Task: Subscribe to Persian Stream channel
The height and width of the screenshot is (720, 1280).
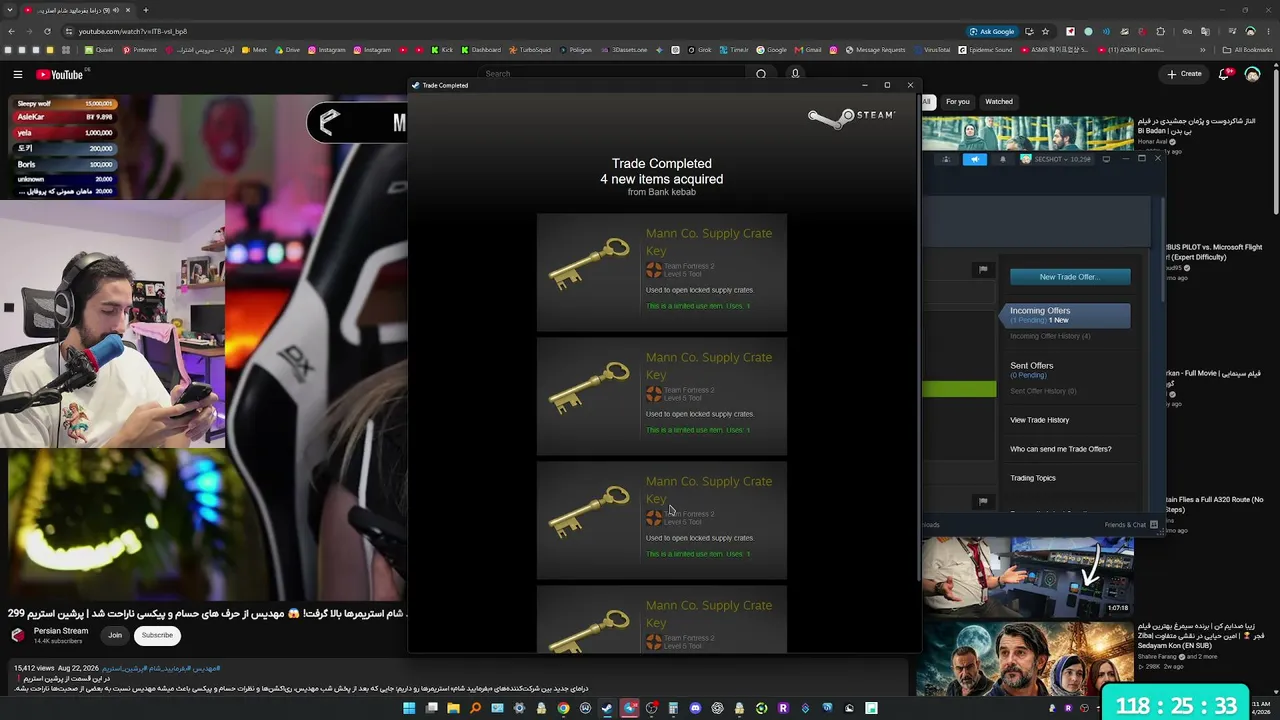Action: [157, 635]
